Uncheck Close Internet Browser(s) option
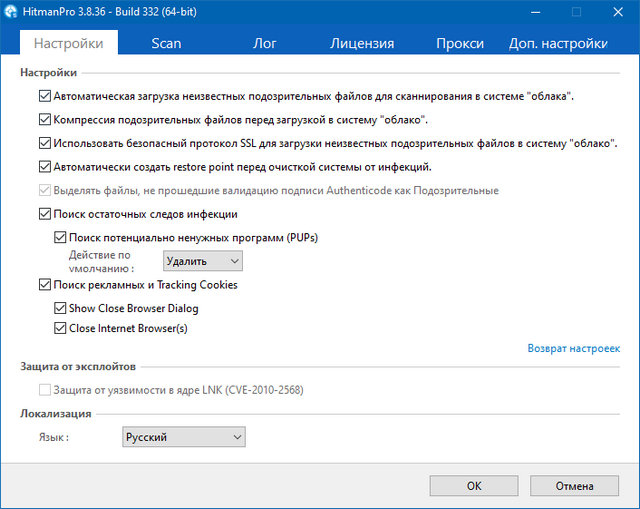The height and width of the screenshot is (509, 640). click(60, 328)
